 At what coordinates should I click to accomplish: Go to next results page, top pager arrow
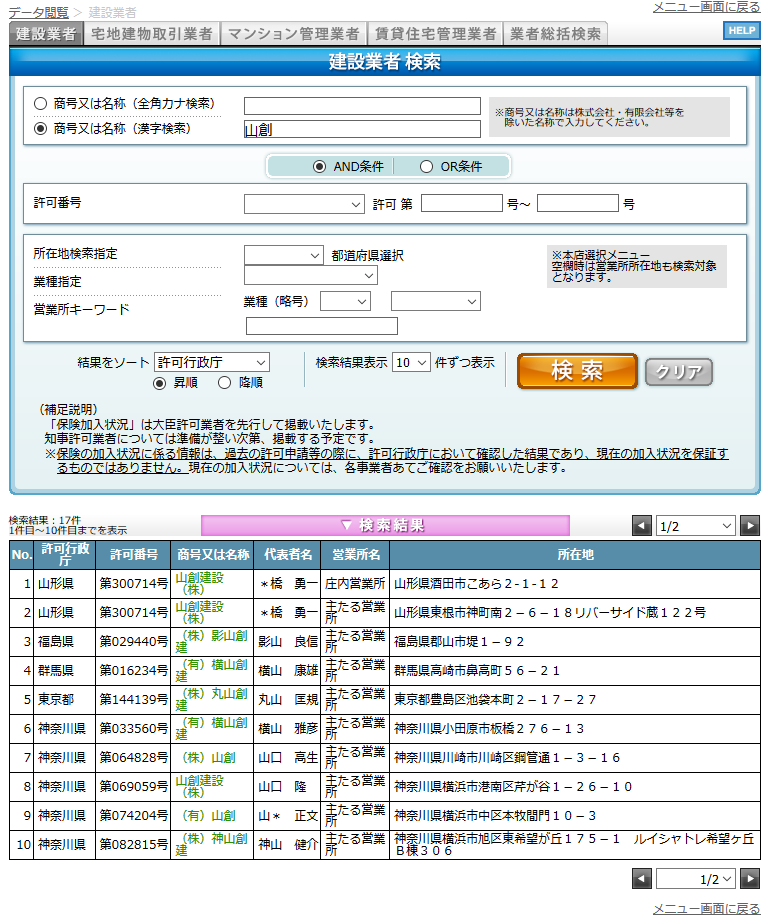click(x=750, y=526)
